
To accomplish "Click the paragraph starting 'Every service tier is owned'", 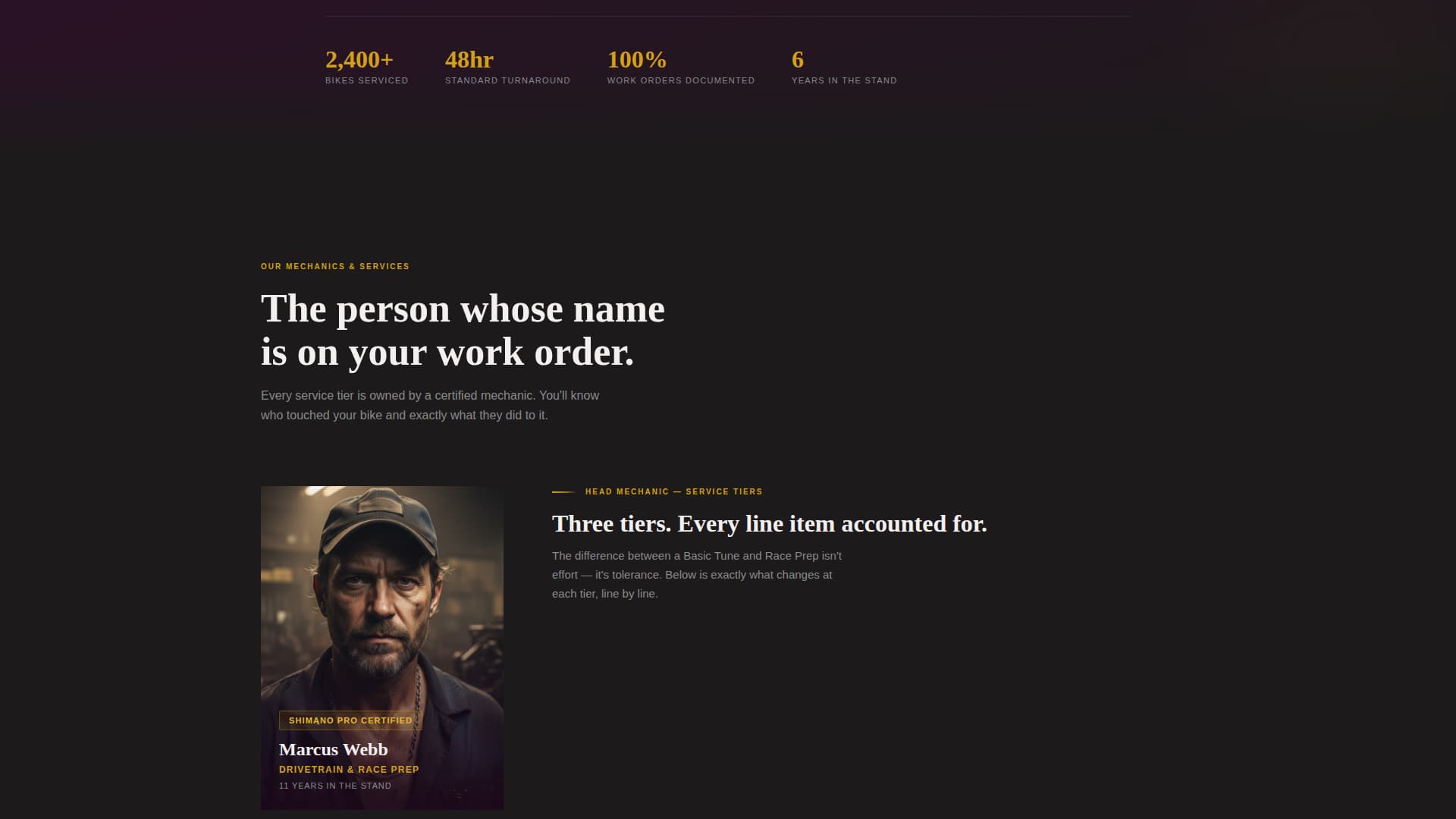I will (430, 405).
